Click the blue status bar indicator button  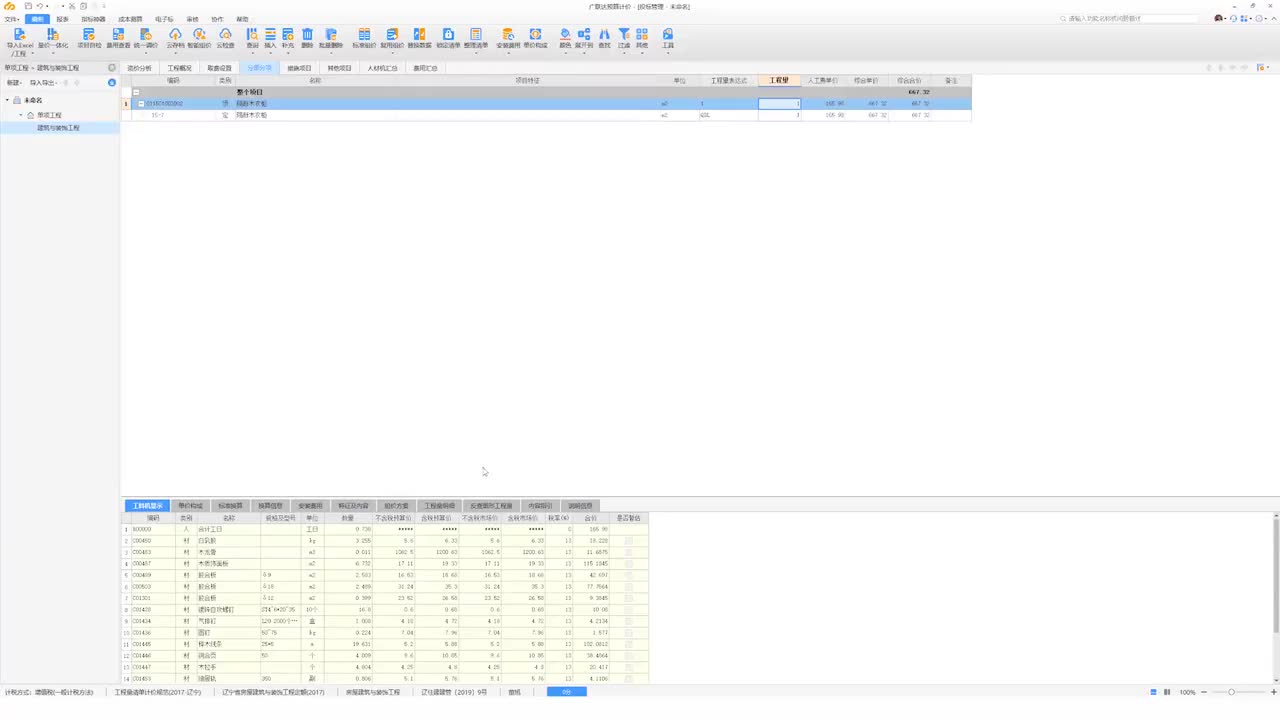tap(566, 692)
